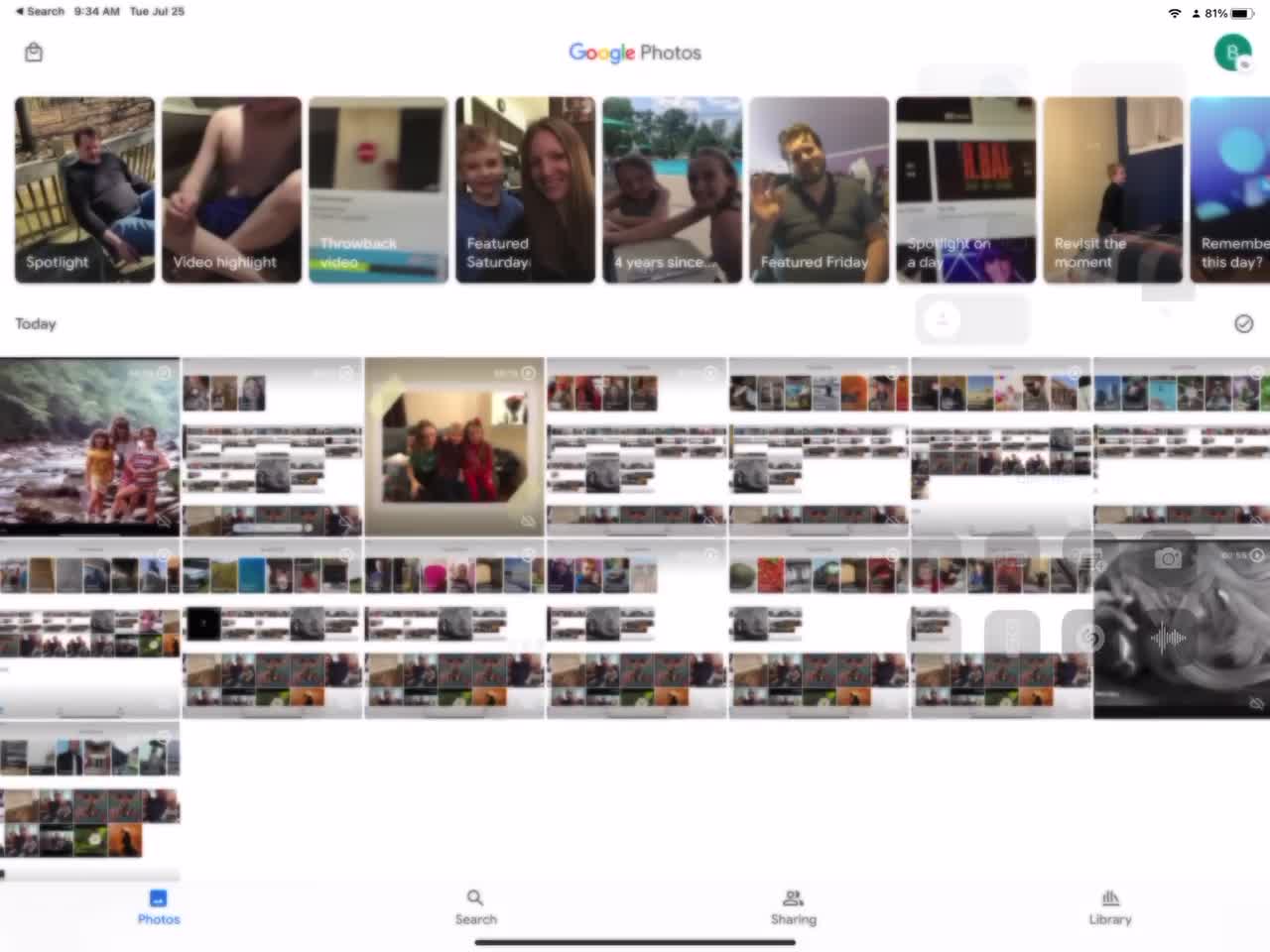This screenshot has height=952, width=1270.
Task: Open the river family photo
Action: pos(89,446)
